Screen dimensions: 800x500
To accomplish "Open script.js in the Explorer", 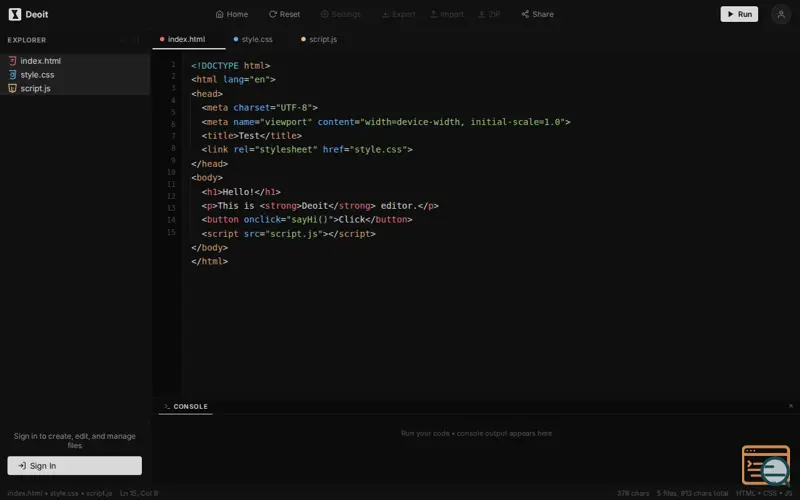I will coord(74,88).
